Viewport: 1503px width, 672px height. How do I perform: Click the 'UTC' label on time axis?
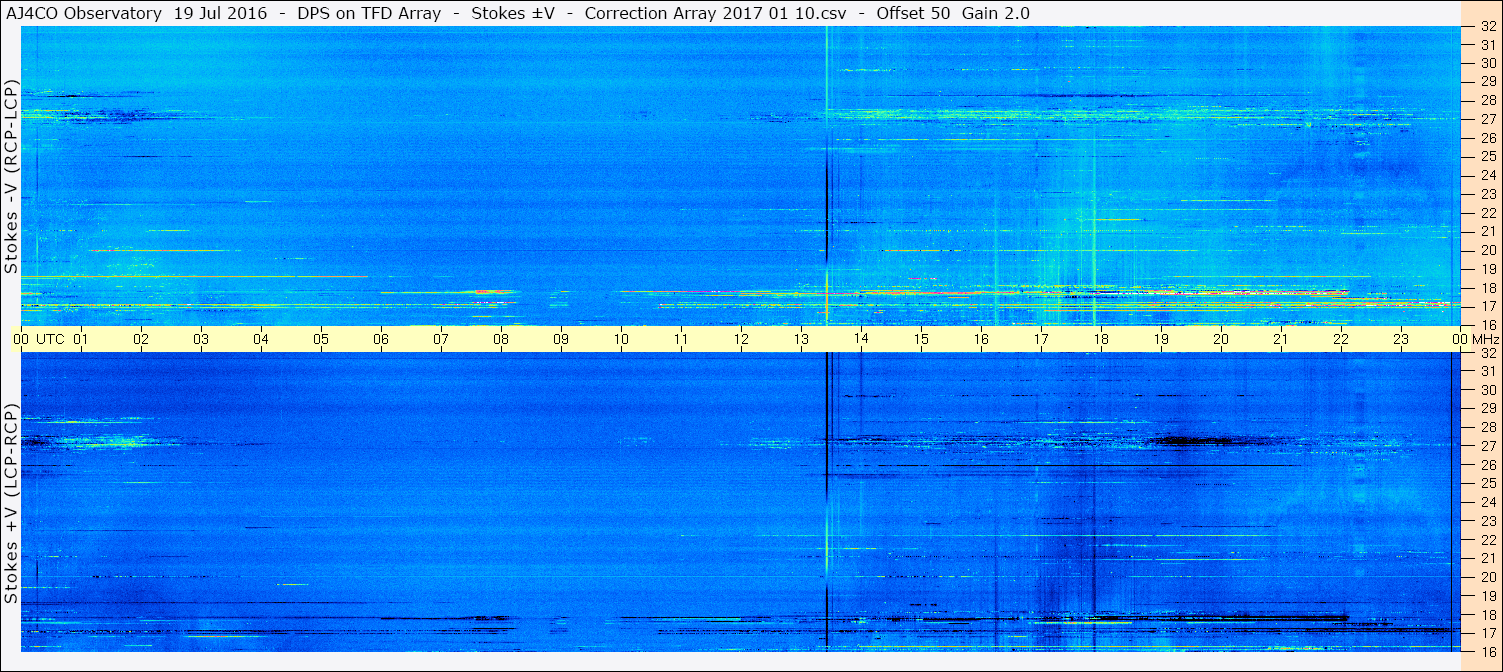50,339
